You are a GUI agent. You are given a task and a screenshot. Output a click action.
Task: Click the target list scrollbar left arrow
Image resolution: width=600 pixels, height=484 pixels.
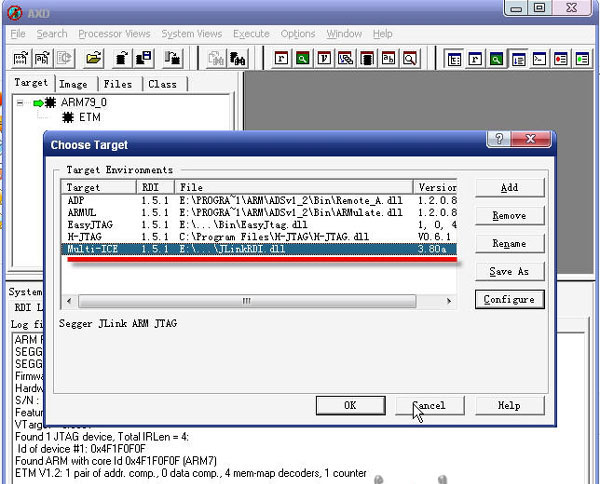pos(69,301)
